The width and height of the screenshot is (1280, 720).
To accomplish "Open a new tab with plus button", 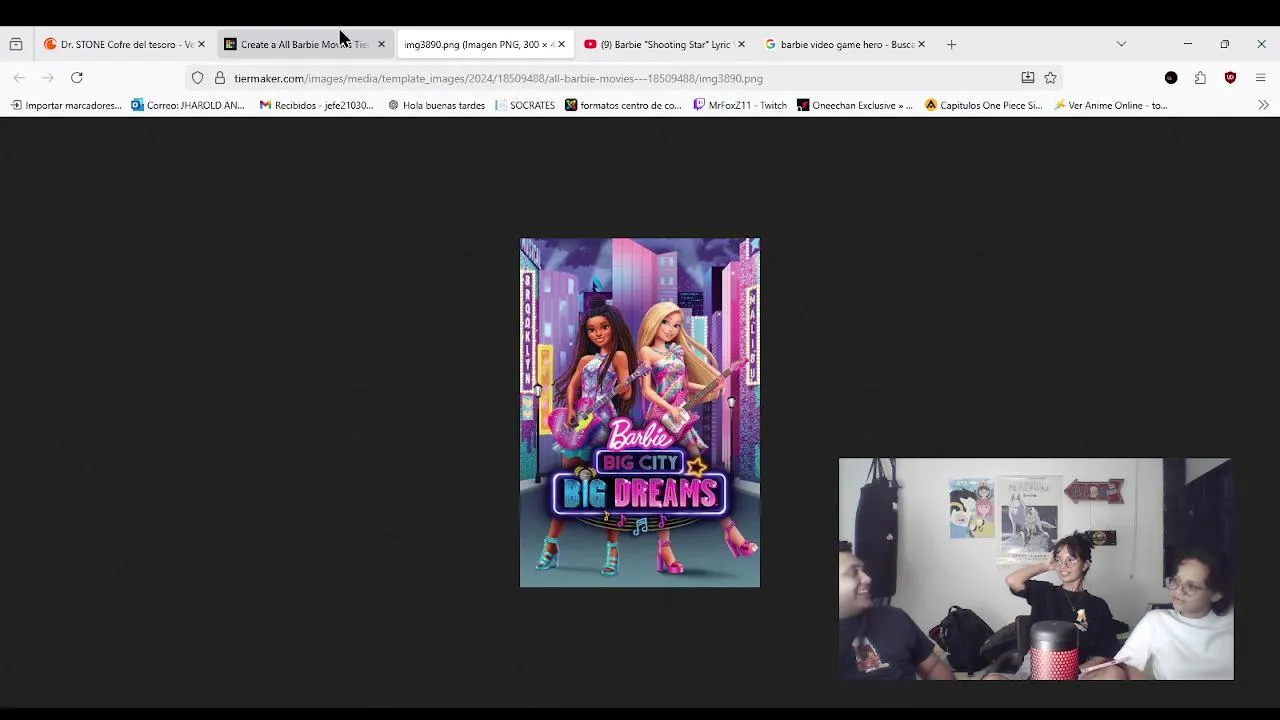I will (952, 44).
